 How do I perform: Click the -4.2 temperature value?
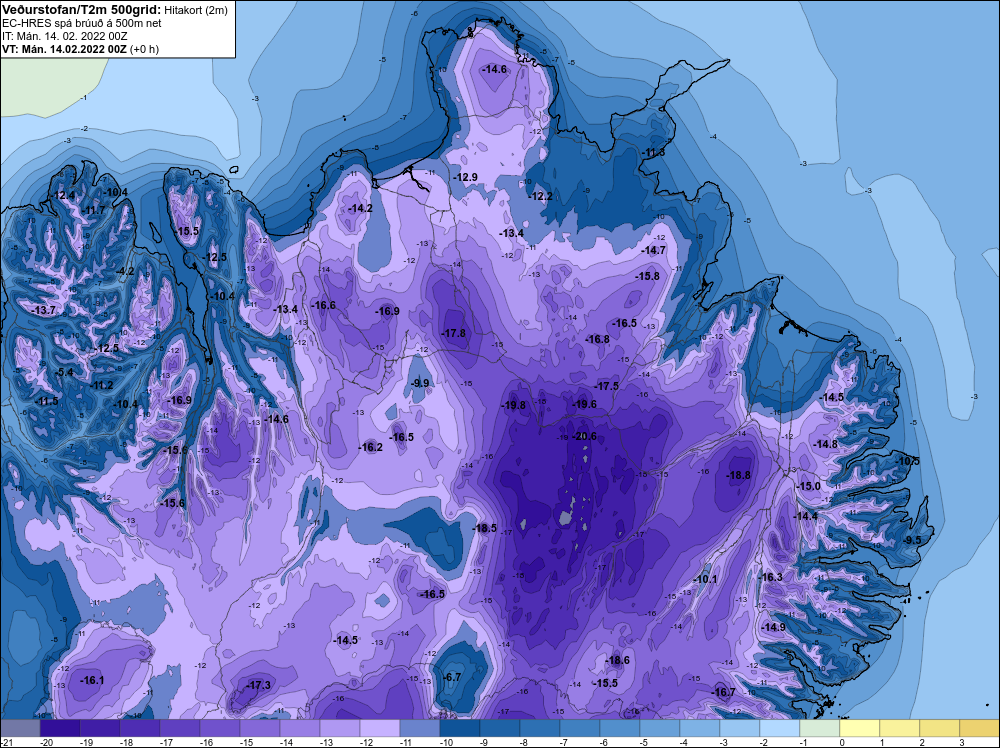125,271
